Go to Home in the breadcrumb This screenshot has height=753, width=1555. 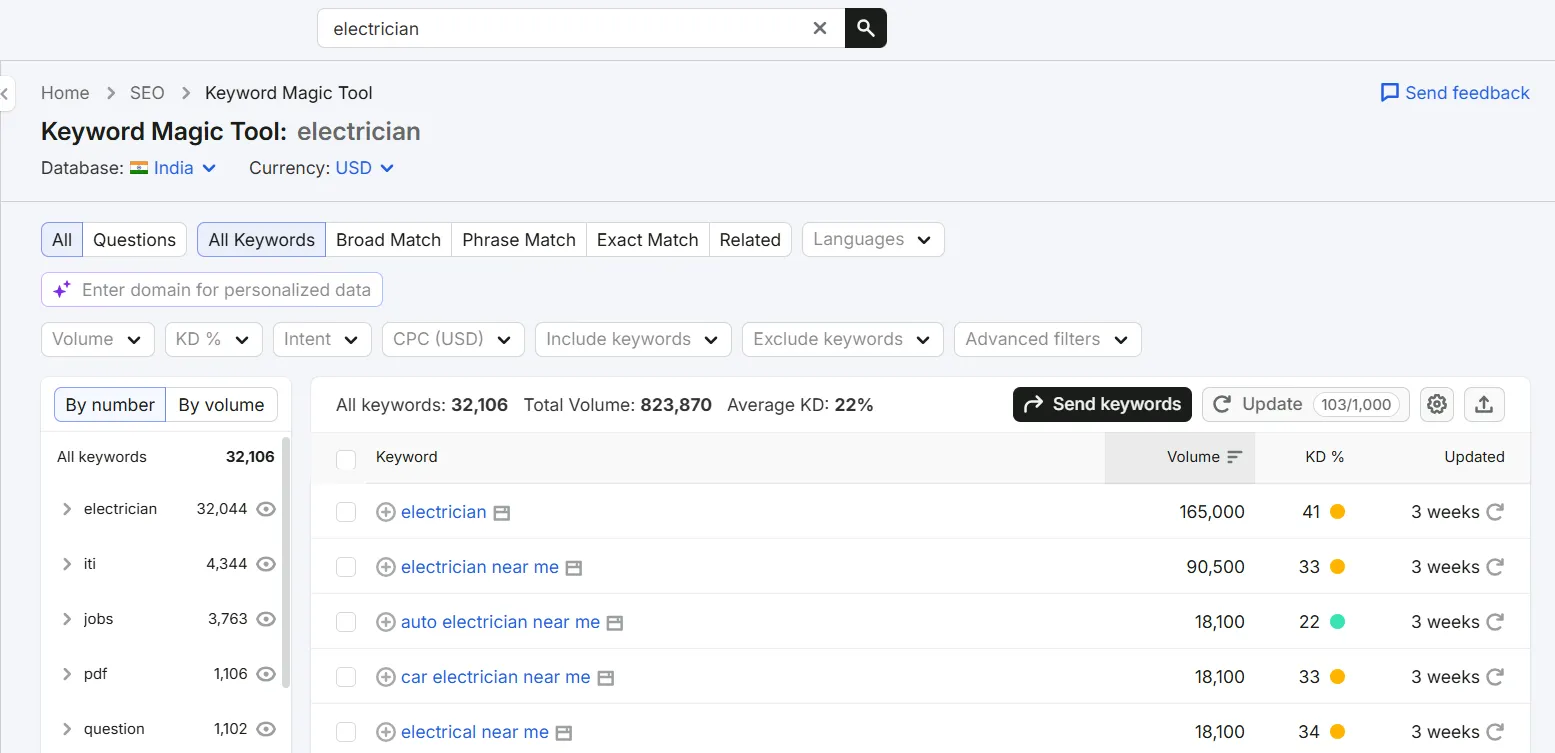point(65,93)
